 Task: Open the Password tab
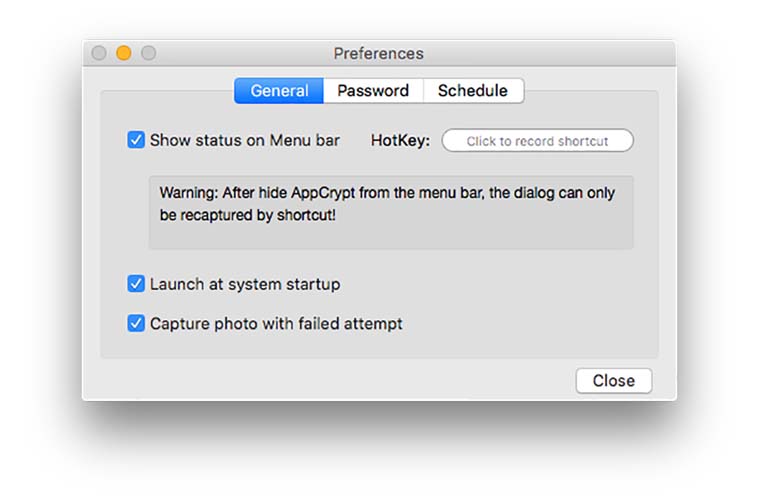pyautogui.click(x=373, y=91)
